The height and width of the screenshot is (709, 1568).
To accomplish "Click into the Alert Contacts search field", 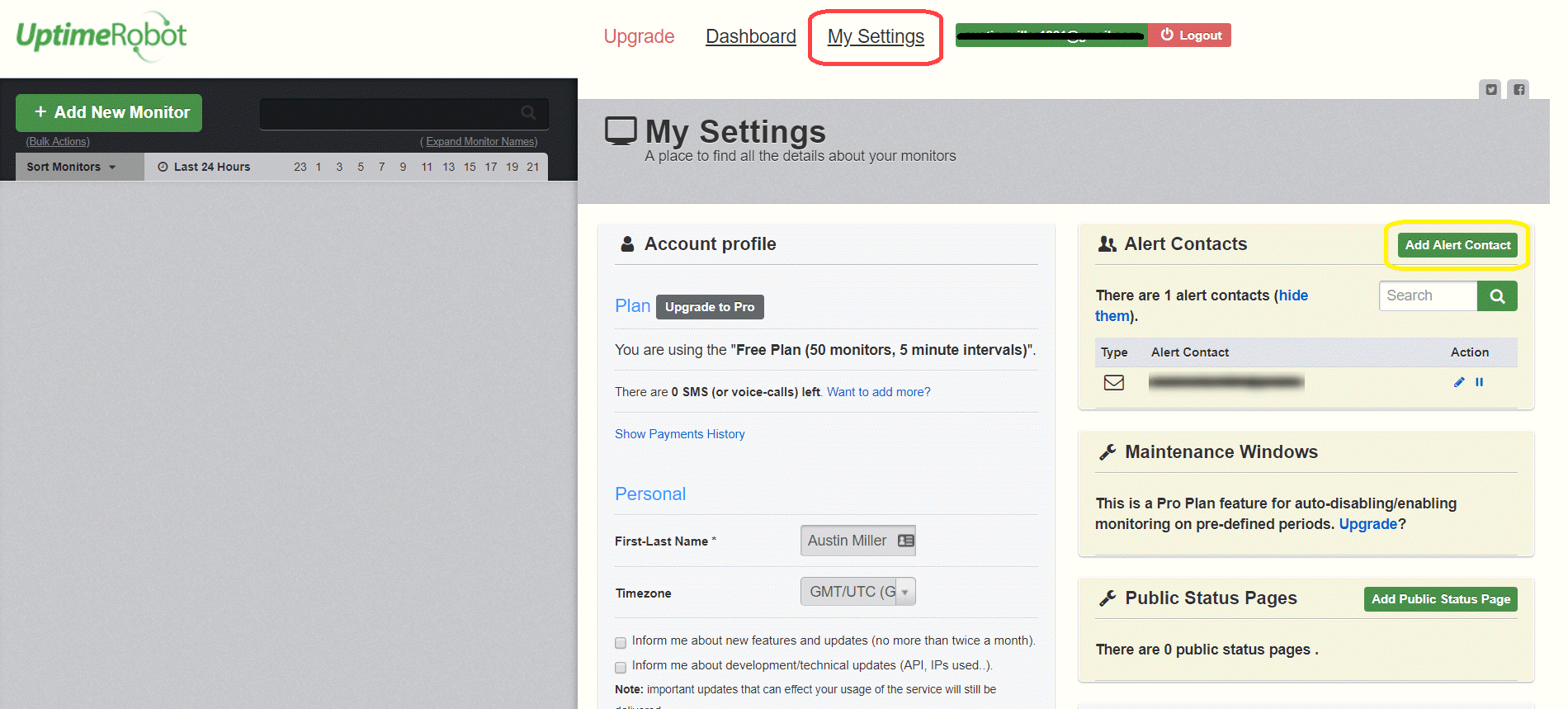I will 1427,296.
